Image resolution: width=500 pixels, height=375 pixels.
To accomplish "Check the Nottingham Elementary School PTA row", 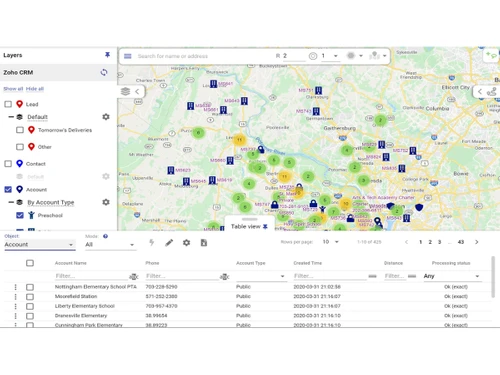I will (x=30, y=287).
